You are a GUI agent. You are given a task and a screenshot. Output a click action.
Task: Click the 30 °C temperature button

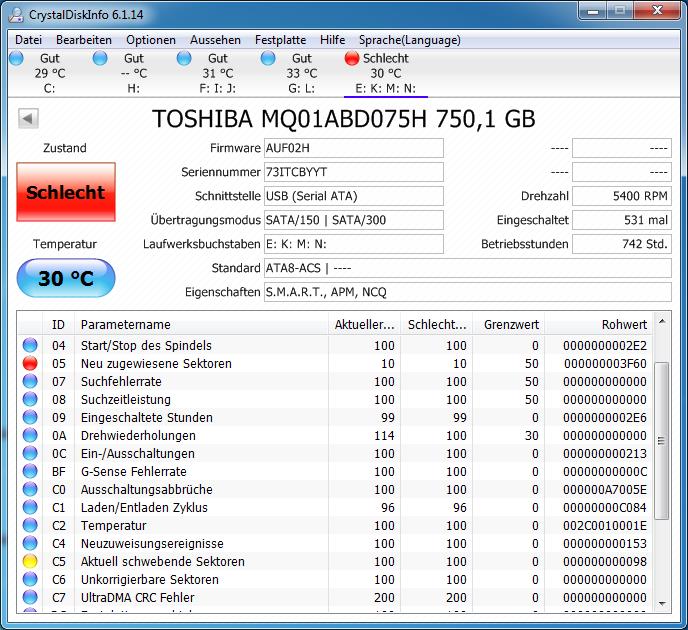click(x=66, y=278)
